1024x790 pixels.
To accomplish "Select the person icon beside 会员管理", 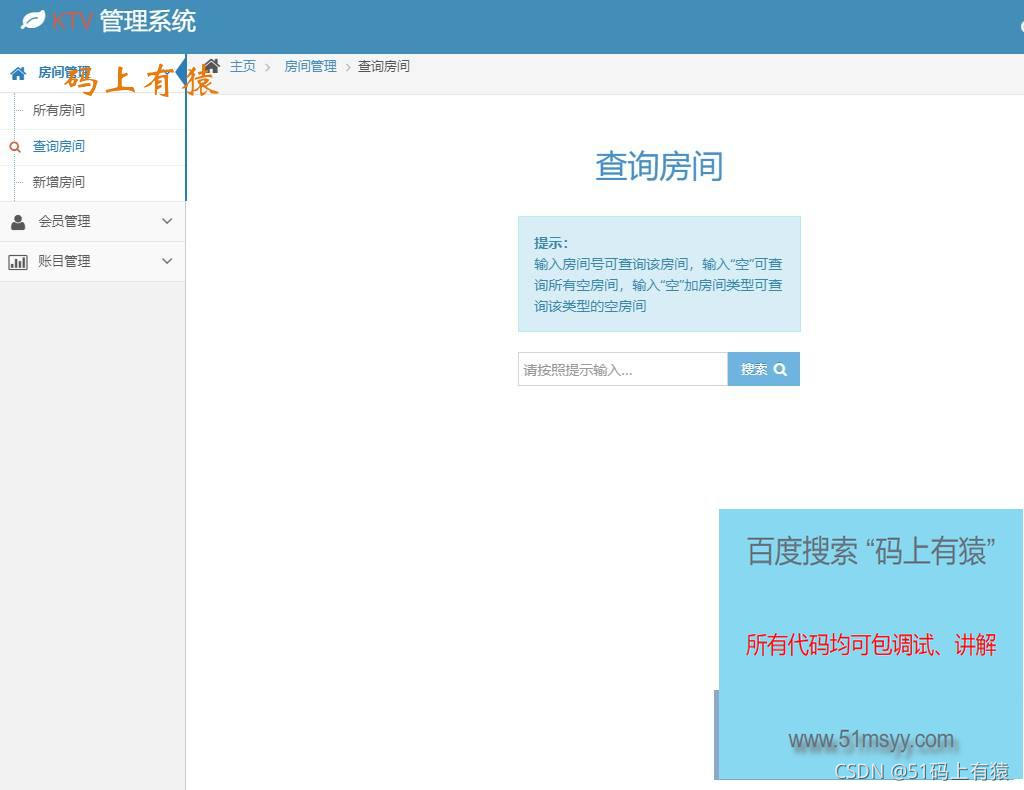I will (17, 222).
